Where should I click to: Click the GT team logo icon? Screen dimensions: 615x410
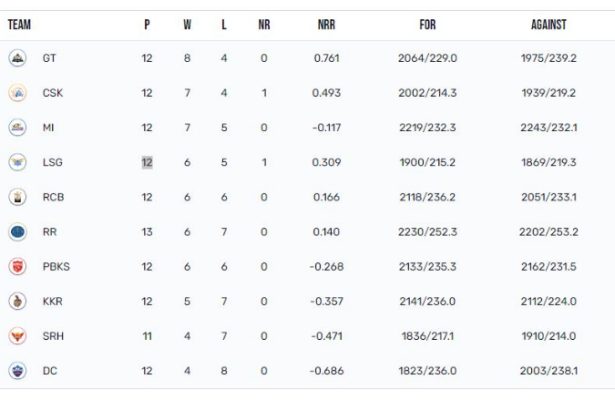(x=17, y=58)
